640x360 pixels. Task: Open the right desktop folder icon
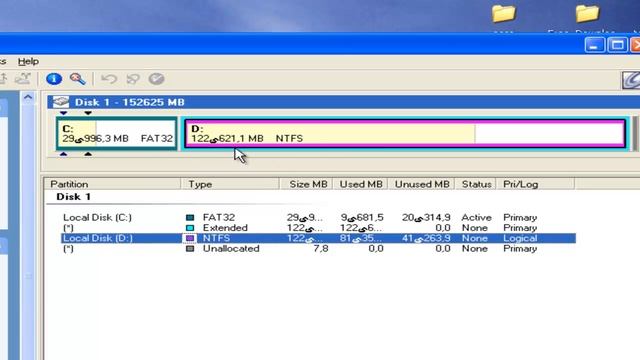click(x=587, y=14)
